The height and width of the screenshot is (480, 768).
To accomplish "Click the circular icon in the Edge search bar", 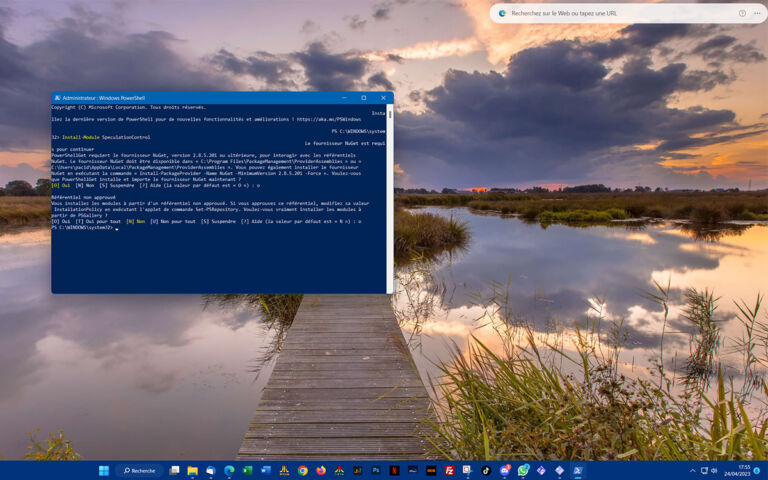I will tap(743, 14).
